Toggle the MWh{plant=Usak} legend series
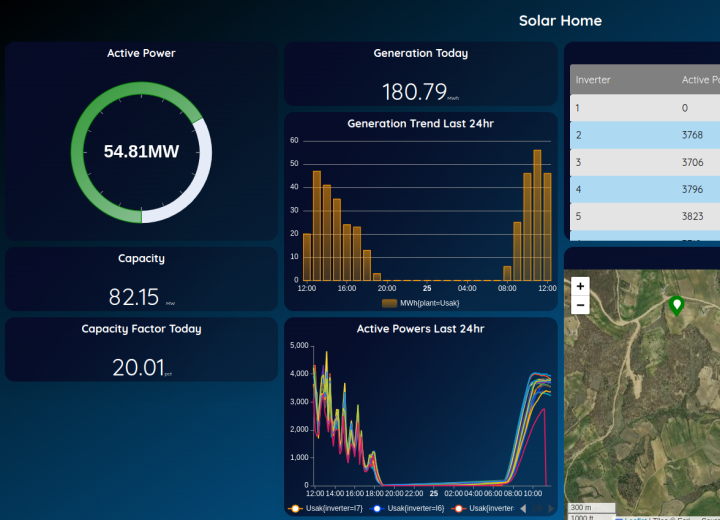 coord(421,303)
